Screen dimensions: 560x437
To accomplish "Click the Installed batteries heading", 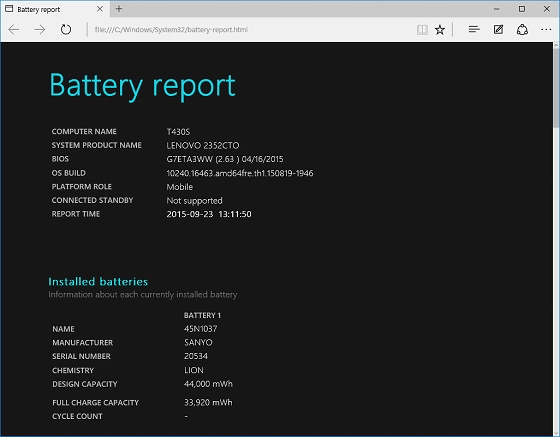I will [98, 282].
